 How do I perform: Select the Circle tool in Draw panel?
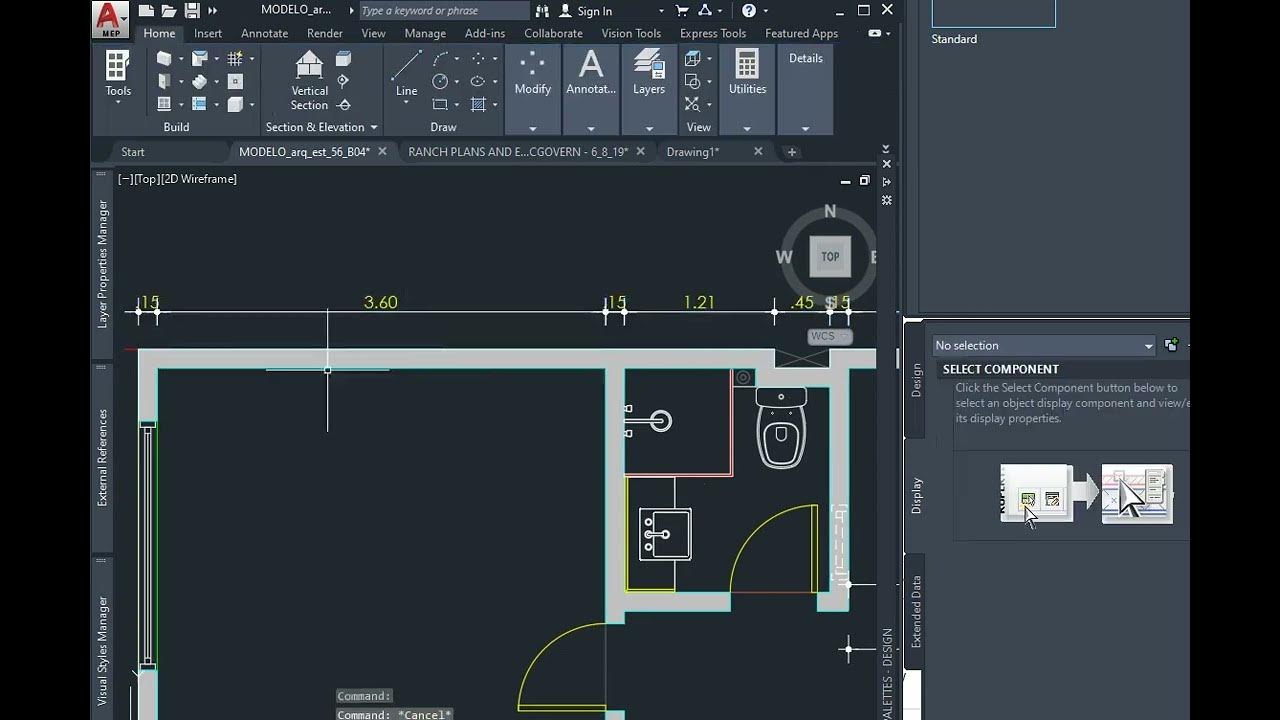click(440, 82)
